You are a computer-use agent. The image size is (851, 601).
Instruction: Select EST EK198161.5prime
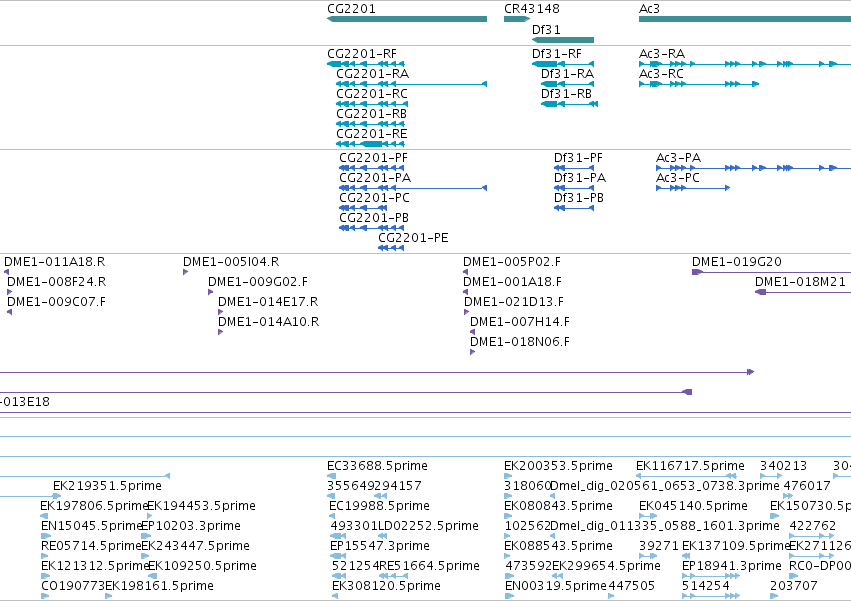[159, 586]
